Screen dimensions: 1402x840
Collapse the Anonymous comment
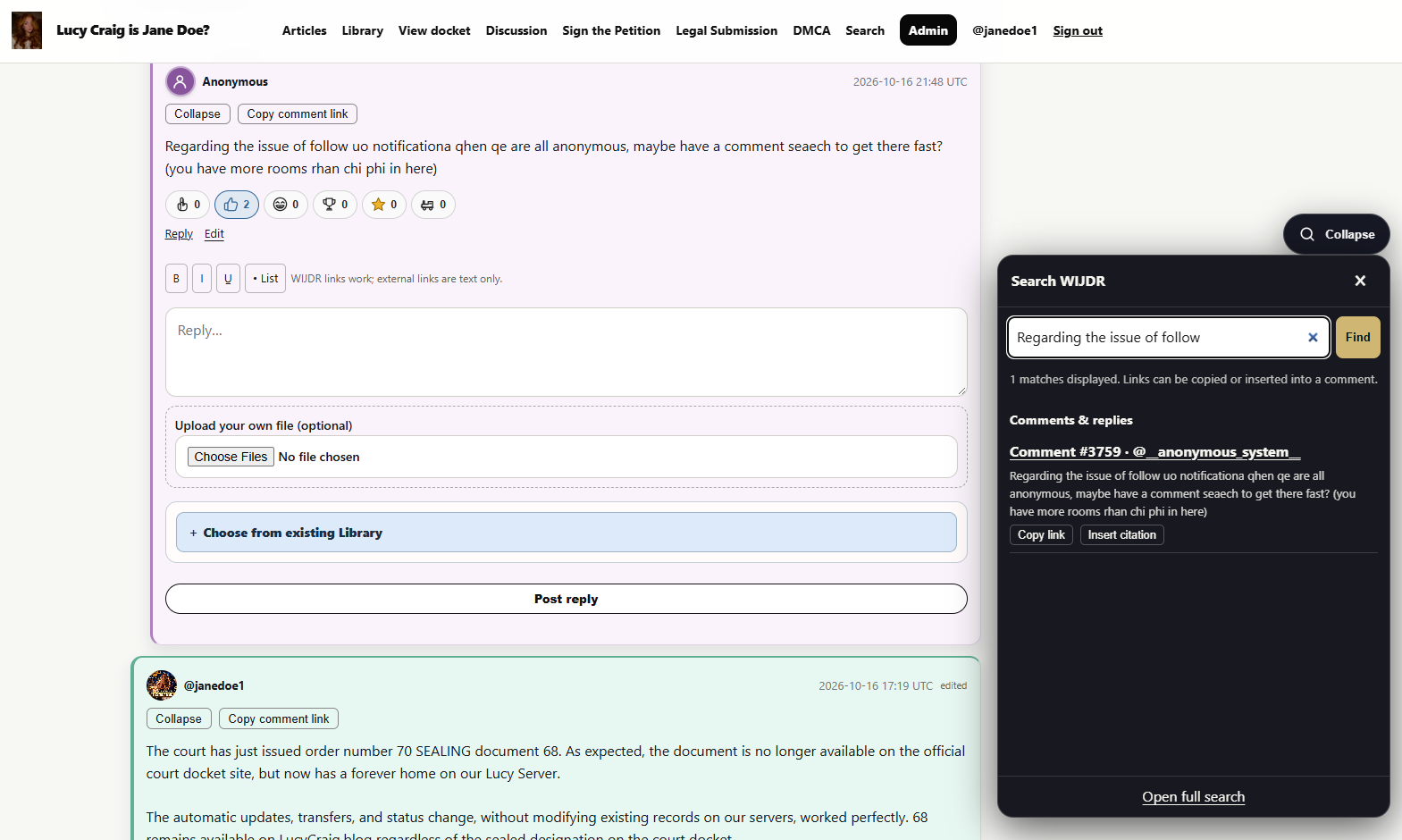click(x=197, y=114)
